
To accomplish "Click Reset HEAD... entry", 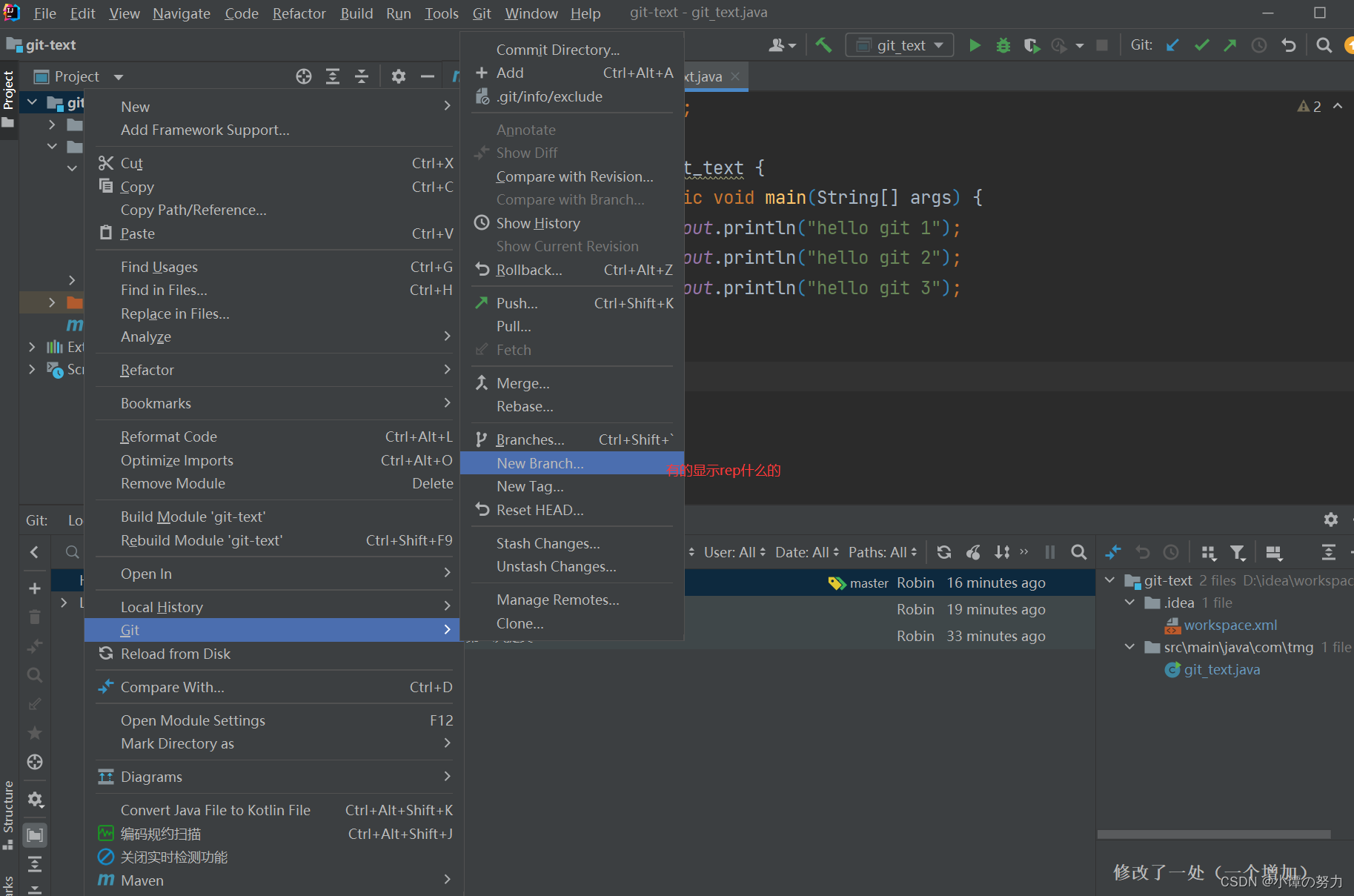I will click(571, 510).
